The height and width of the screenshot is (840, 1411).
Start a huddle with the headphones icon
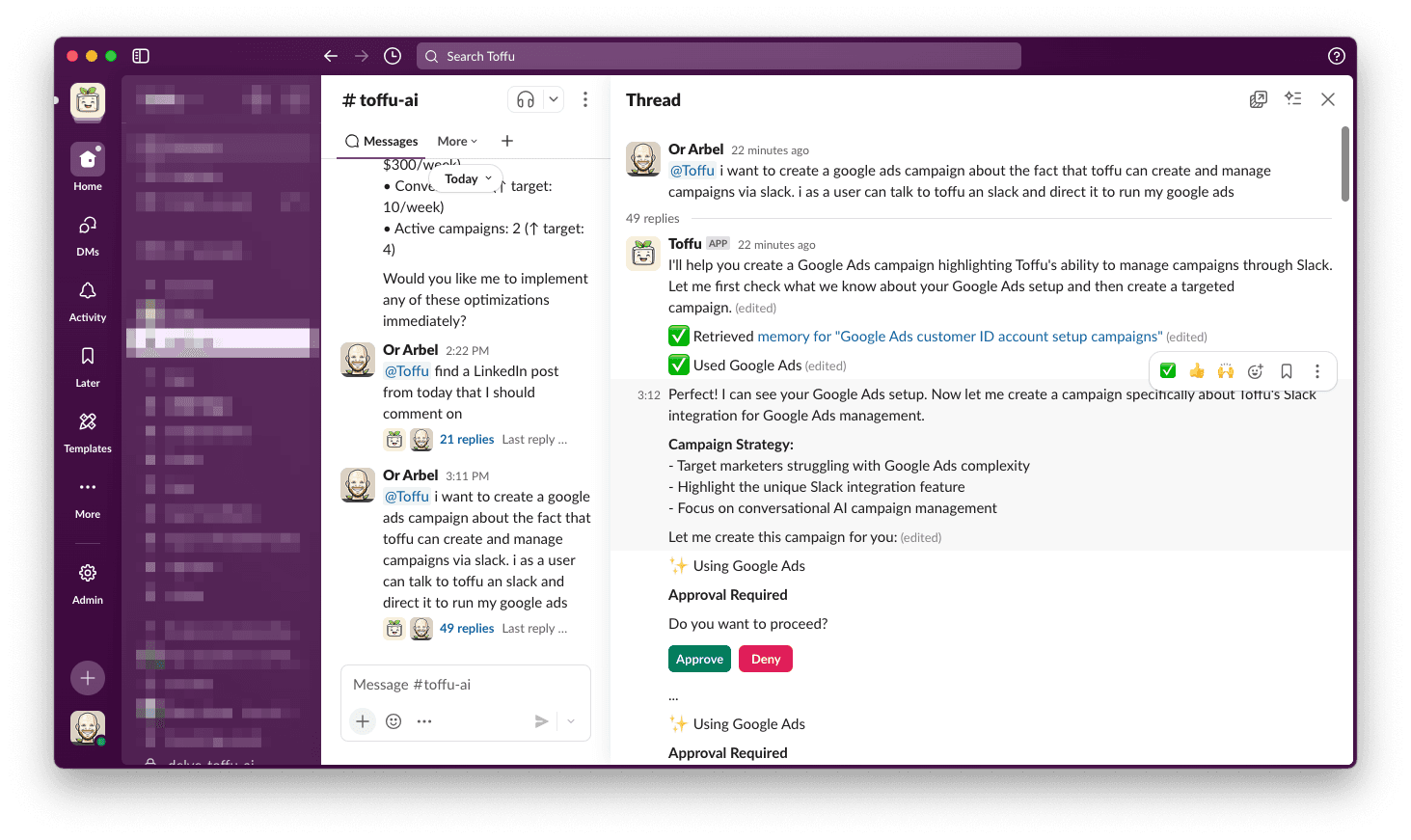526,99
